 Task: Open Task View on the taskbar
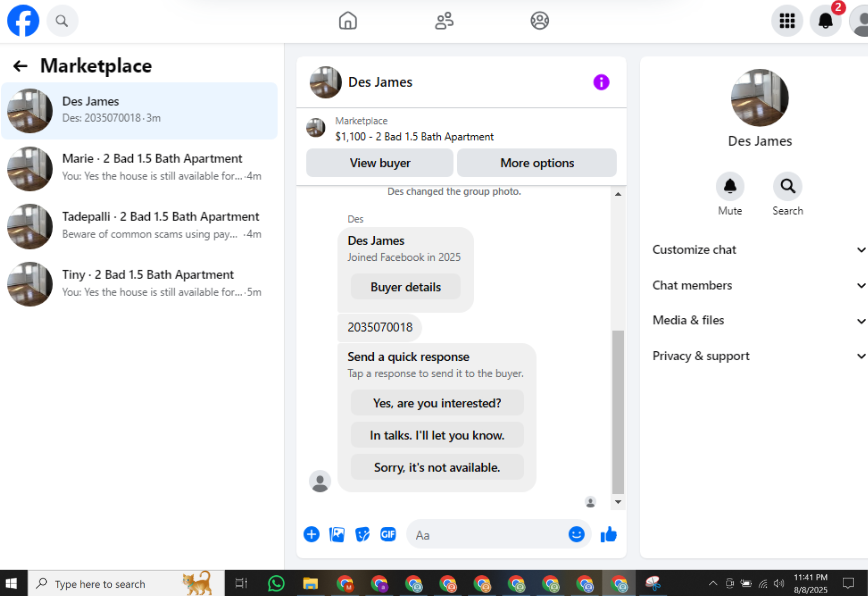(241, 583)
